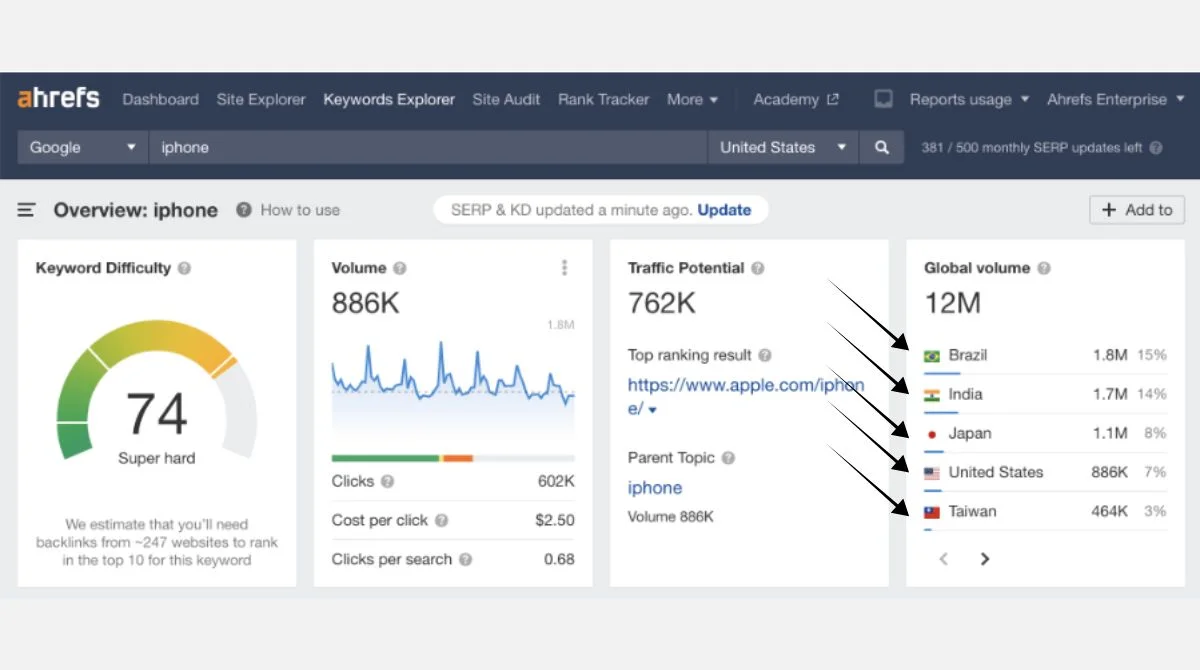Click the $2.50 cost per click value
The width and height of the screenshot is (1200, 670).
555,520
